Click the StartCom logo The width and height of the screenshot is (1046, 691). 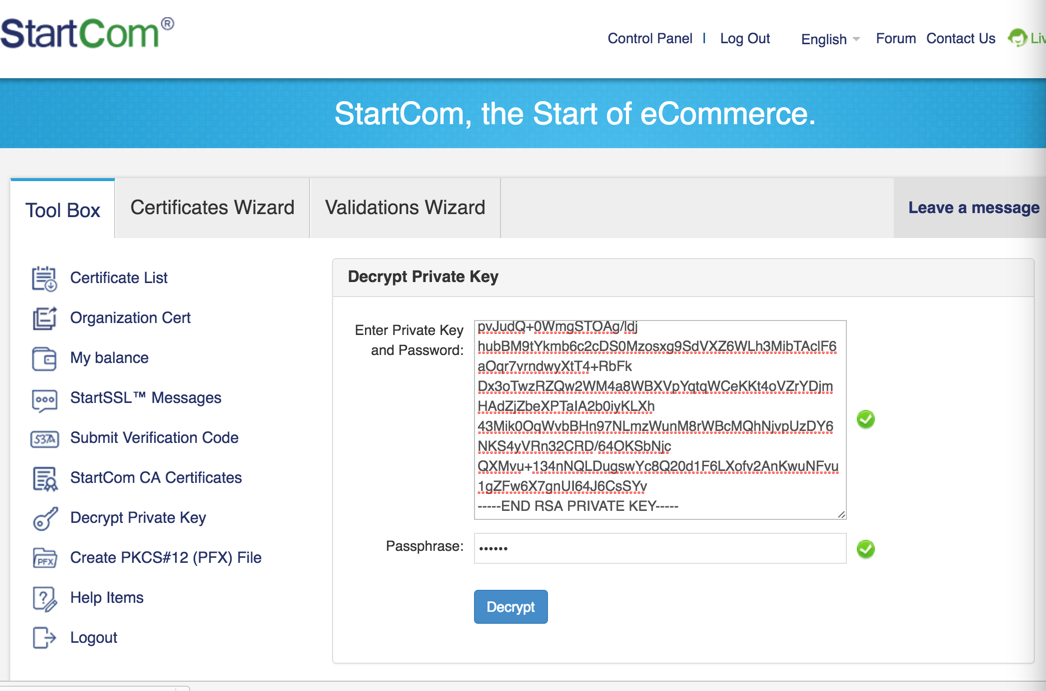pyautogui.click(x=87, y=33)
